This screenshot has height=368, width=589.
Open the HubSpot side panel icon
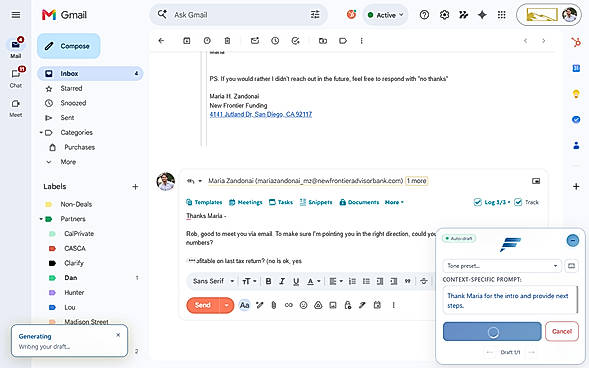tap(576, 42)
